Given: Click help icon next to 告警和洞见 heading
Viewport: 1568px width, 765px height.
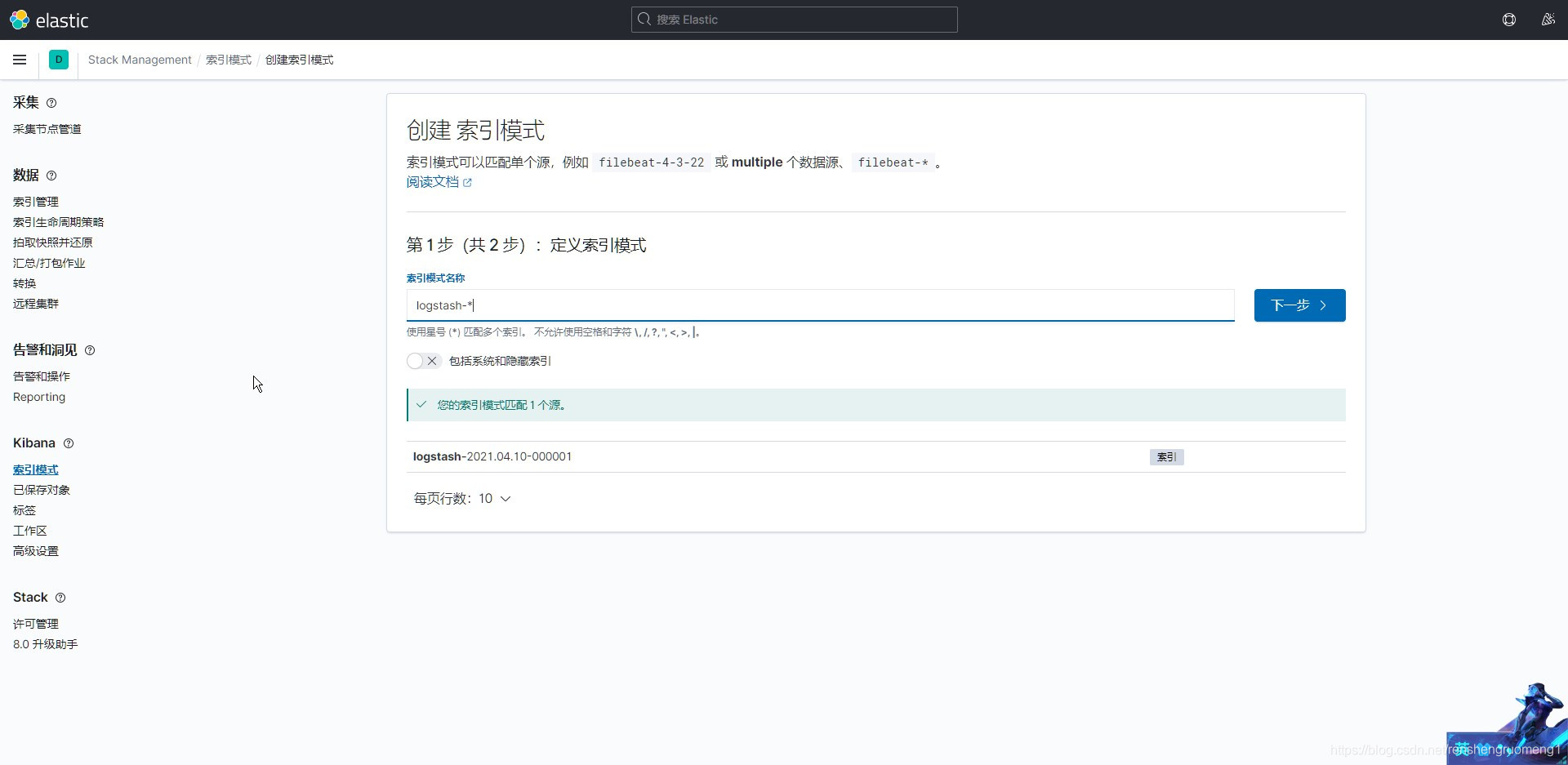Looking at the screenshot, I should click(90, 350).
